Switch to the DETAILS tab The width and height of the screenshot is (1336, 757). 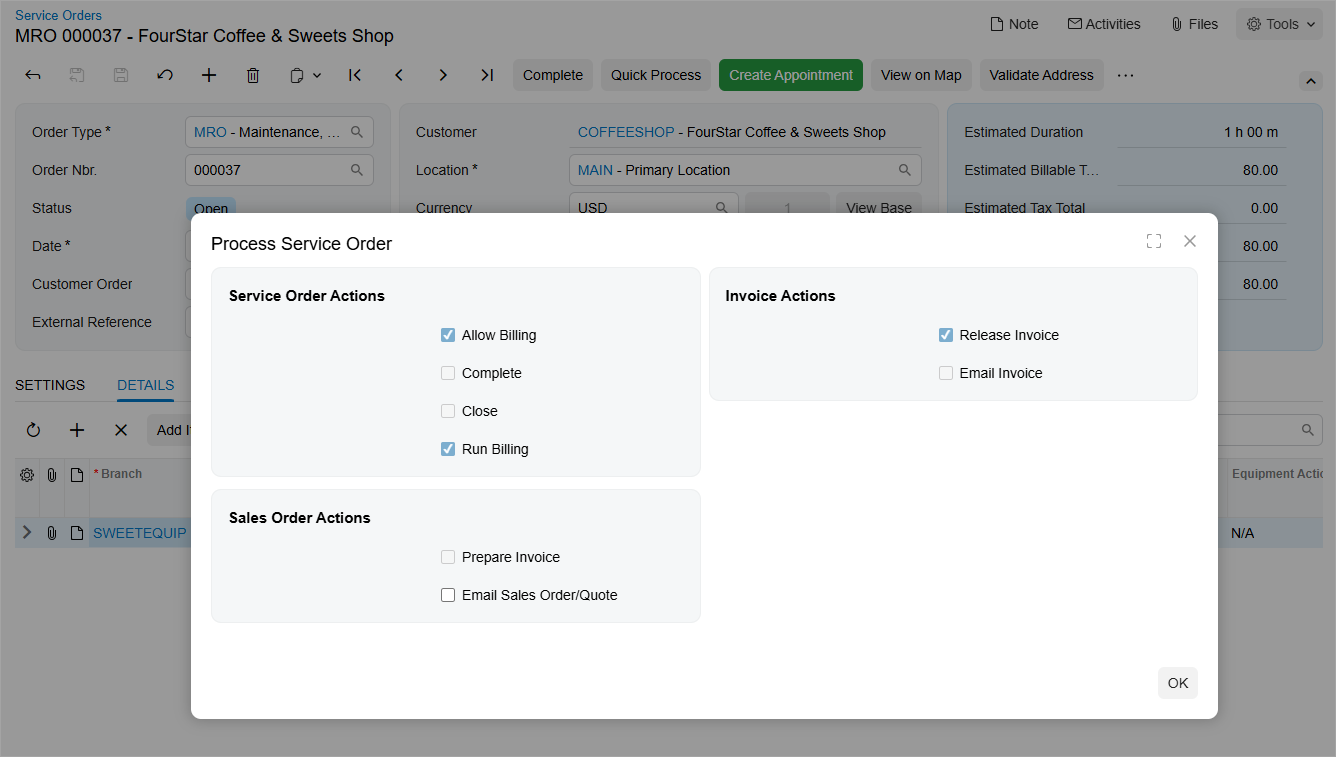pos(146,385)
